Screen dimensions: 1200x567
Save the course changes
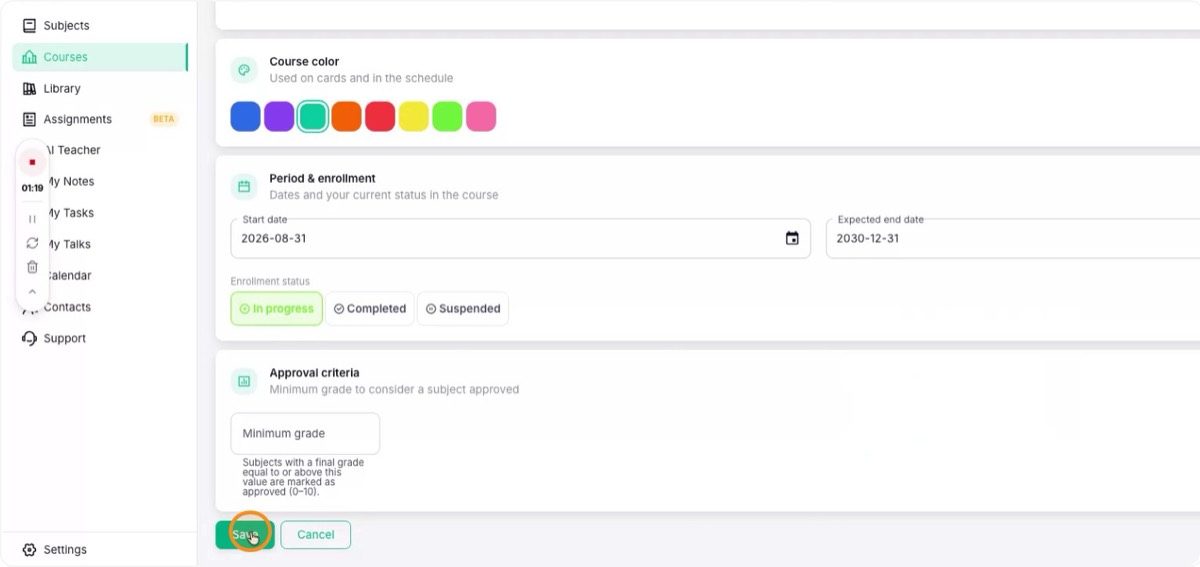245,535
